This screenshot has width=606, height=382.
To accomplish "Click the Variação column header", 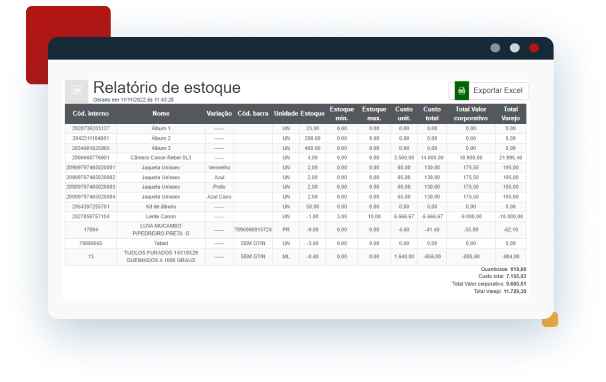I will click(219, 114).
